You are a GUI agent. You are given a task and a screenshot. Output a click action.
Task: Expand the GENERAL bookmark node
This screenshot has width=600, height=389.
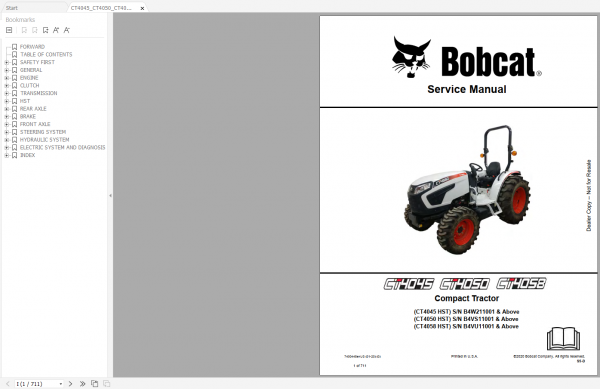[x=7, y=70]
